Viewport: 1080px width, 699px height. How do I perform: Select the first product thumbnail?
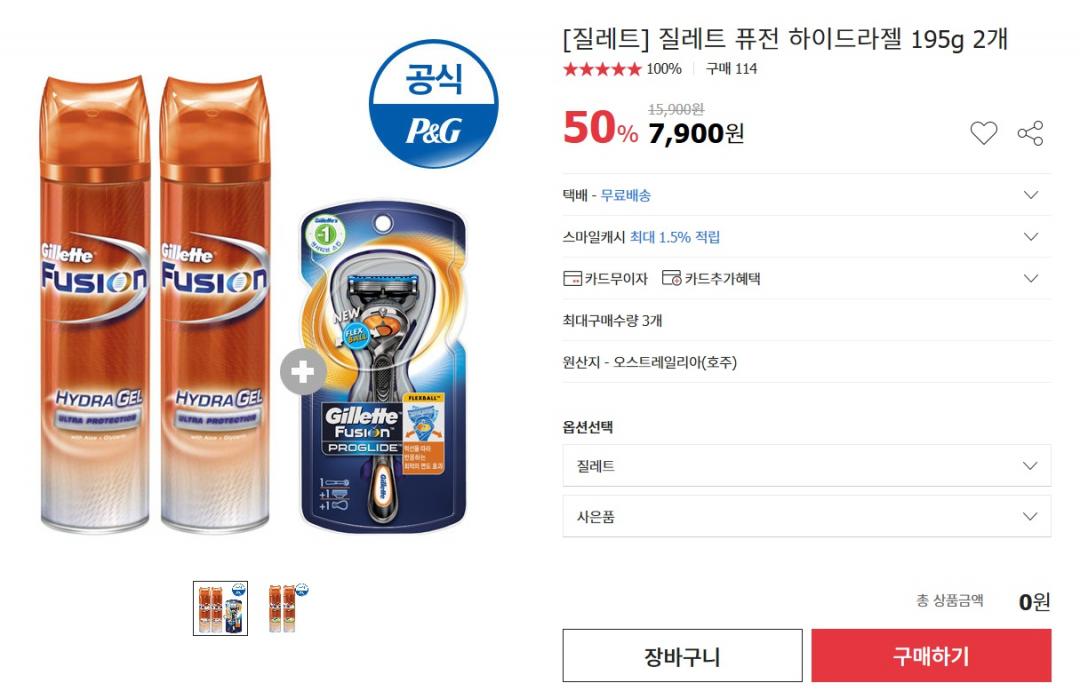click(220, 608)
